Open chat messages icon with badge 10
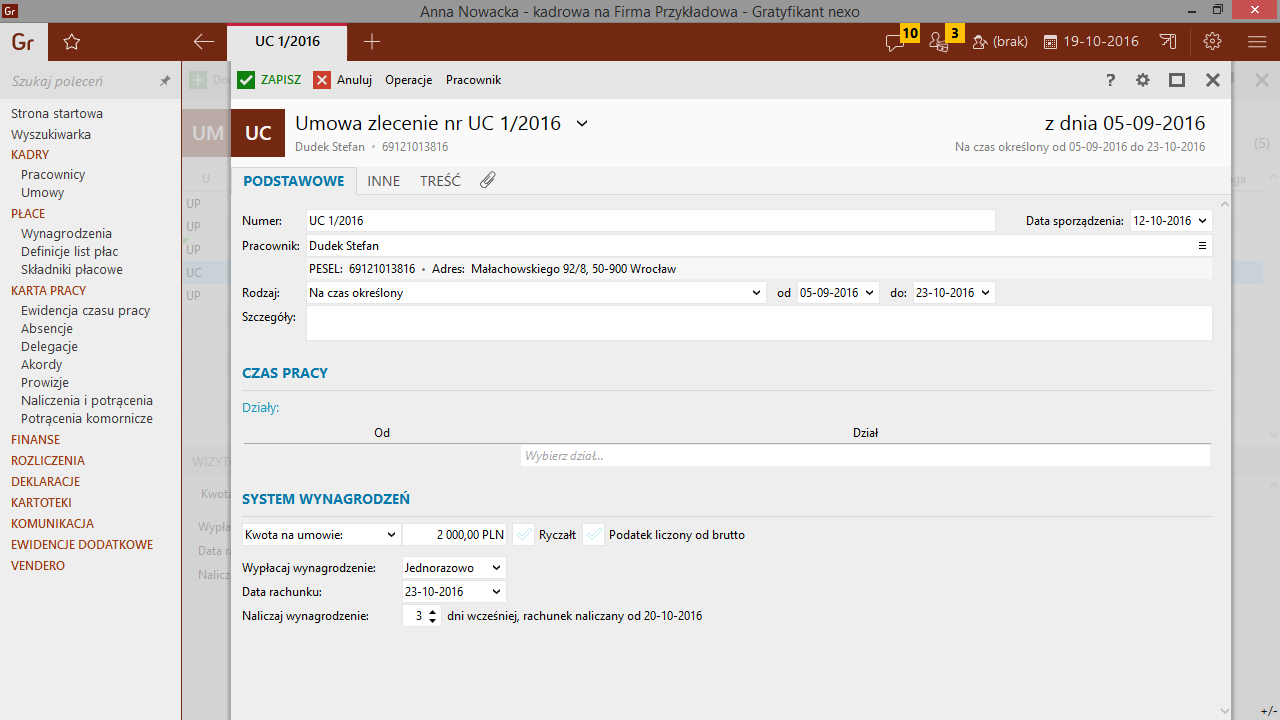Image resolution: width=1280 pixels, height=720 pixels. (895, 42)
